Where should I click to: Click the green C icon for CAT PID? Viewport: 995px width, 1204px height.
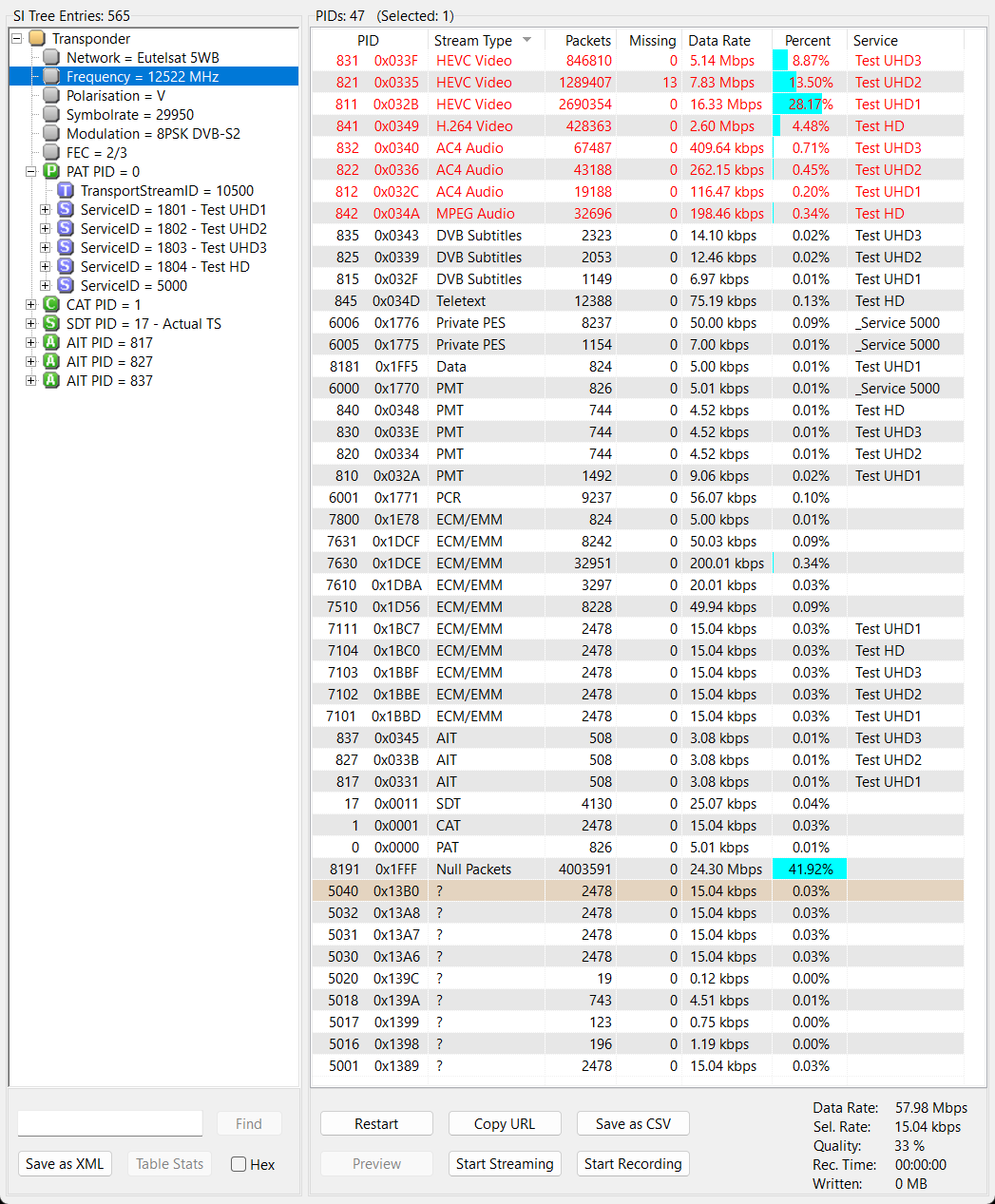[51, 305]
